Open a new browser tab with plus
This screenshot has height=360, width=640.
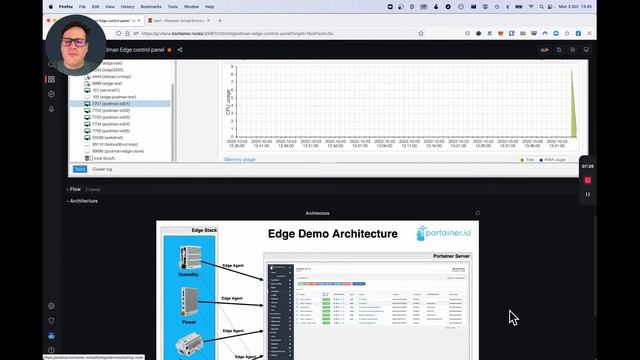220,20
